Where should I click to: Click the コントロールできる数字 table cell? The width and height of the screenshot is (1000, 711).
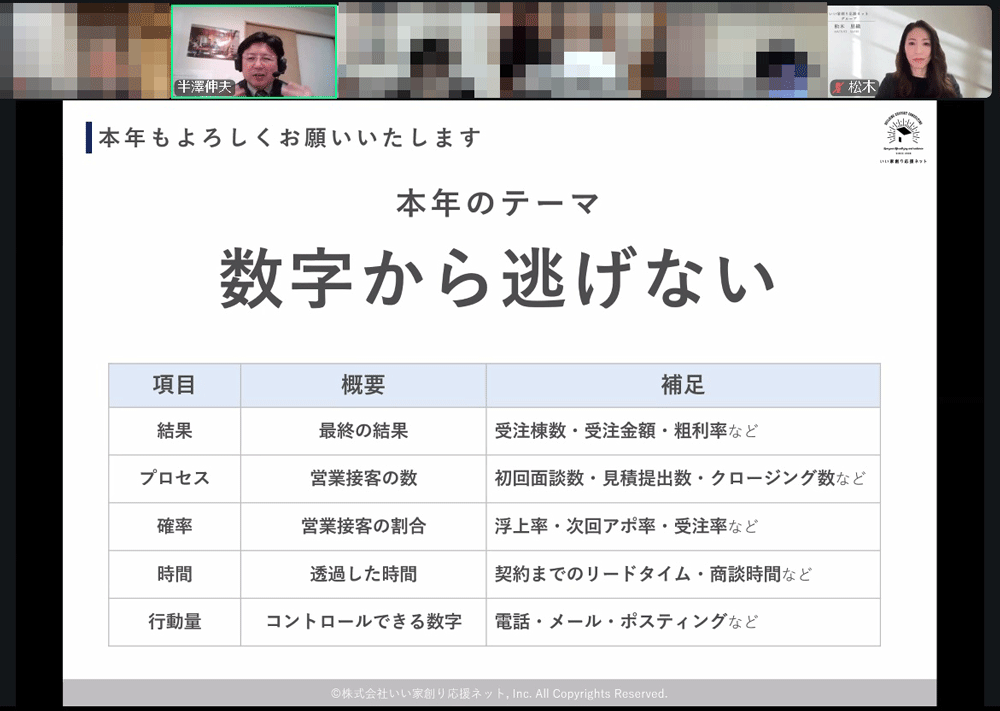(x=363, y=622)
